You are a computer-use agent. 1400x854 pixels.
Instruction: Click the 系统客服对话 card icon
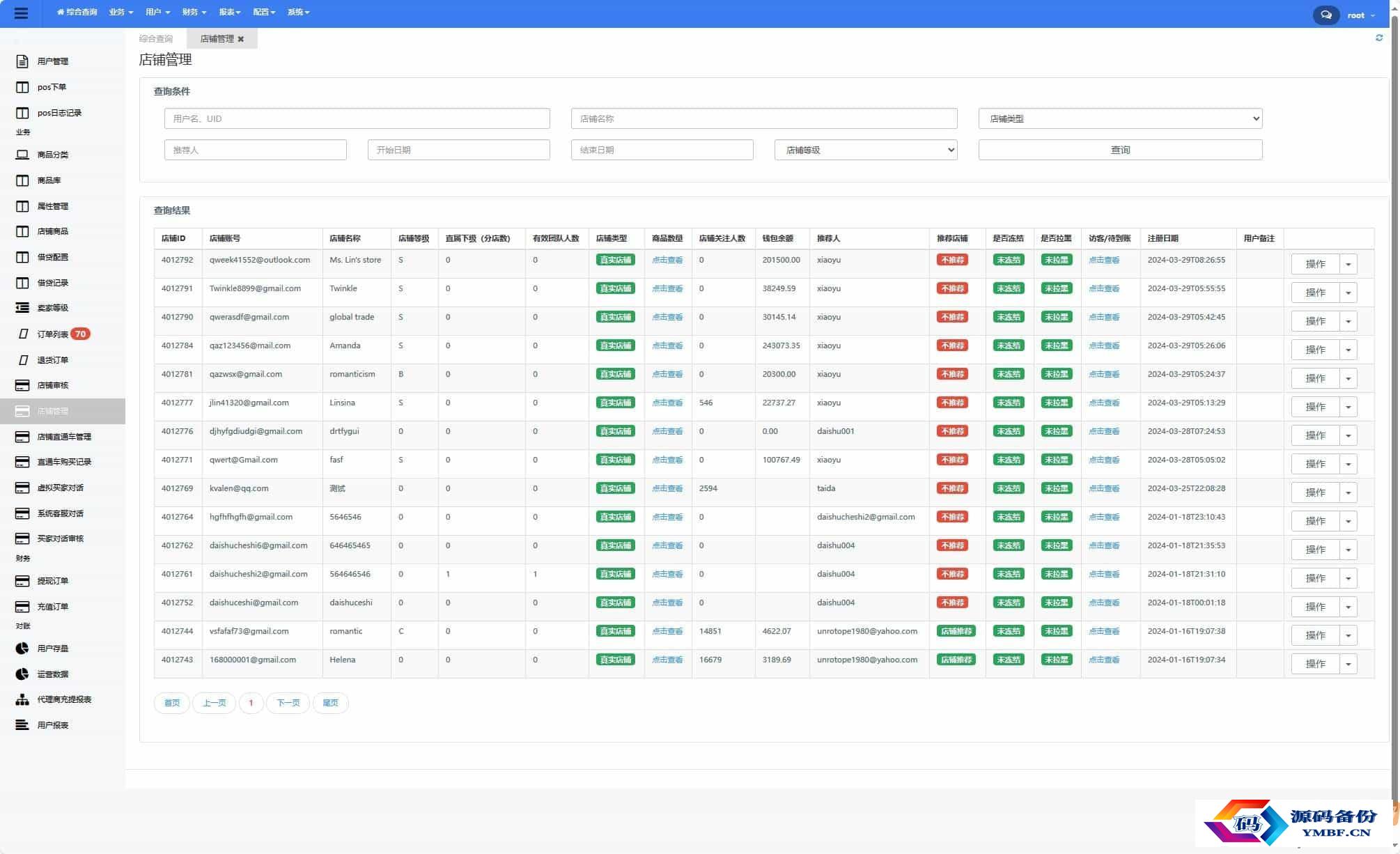[x=22, y=513]
